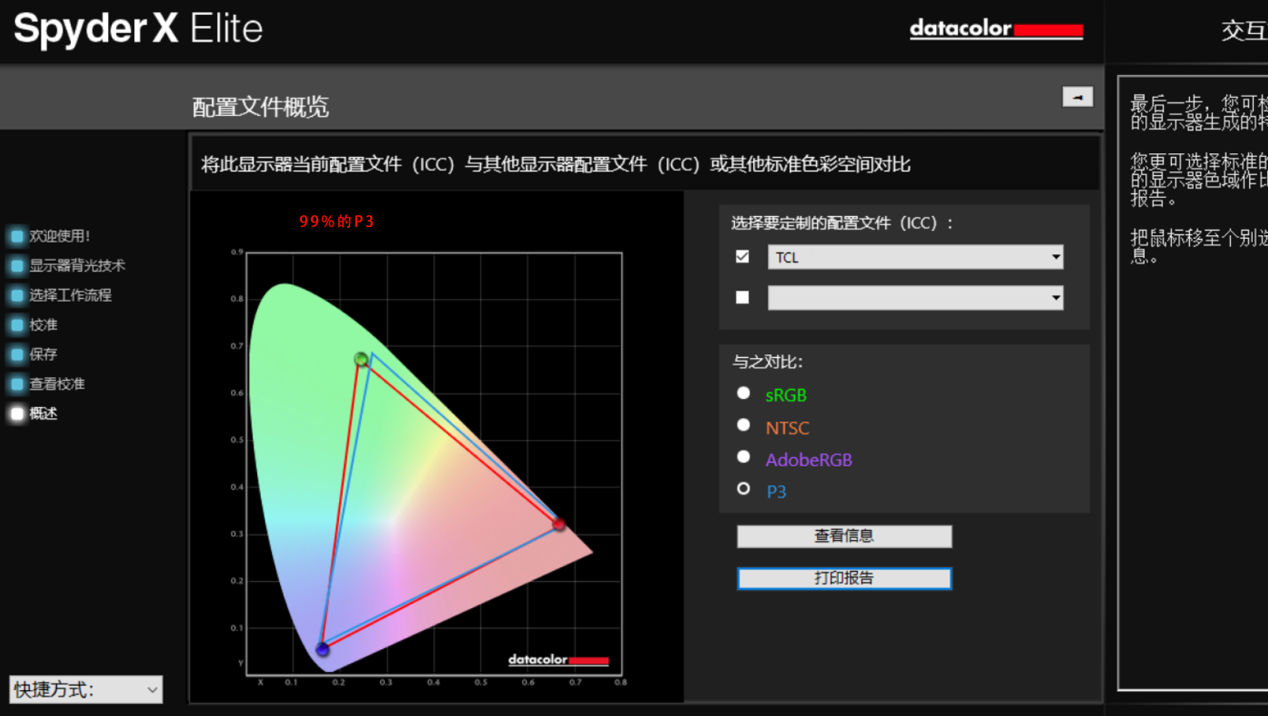Click the 选择工作流程 step indicator icon

[x=17, y=296]
